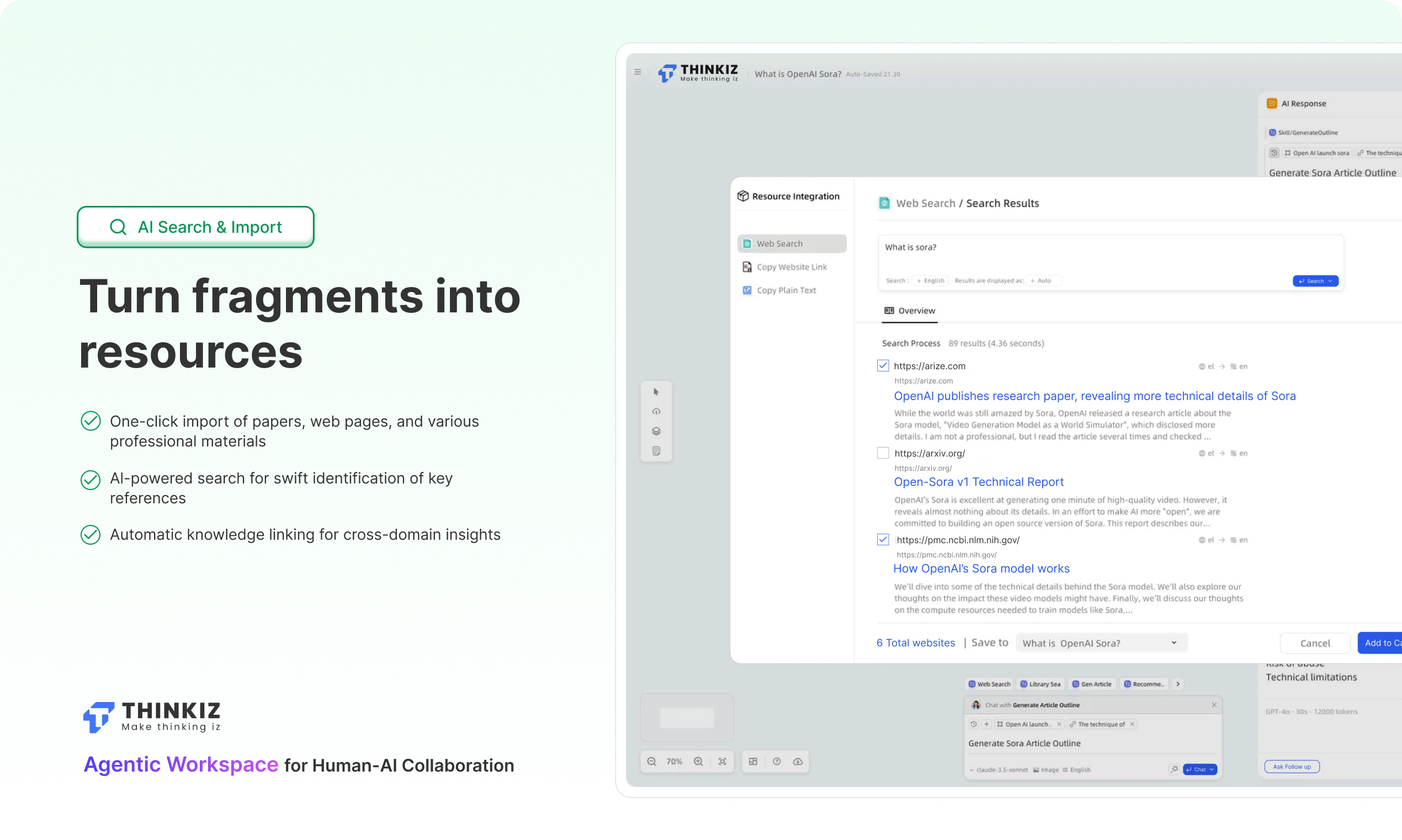Click the zoom out magnifier icon
This screenshot has height=840, width=1402.
point(651,761)
